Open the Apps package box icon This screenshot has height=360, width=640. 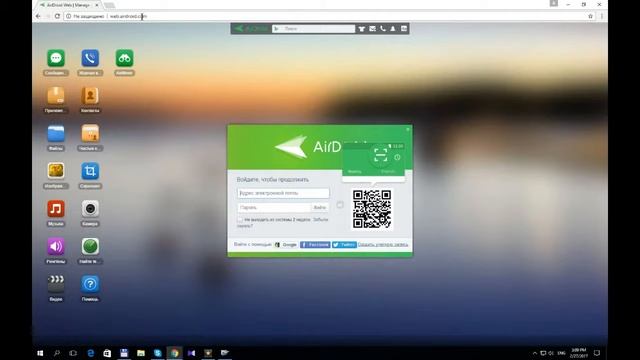(56, 96)
